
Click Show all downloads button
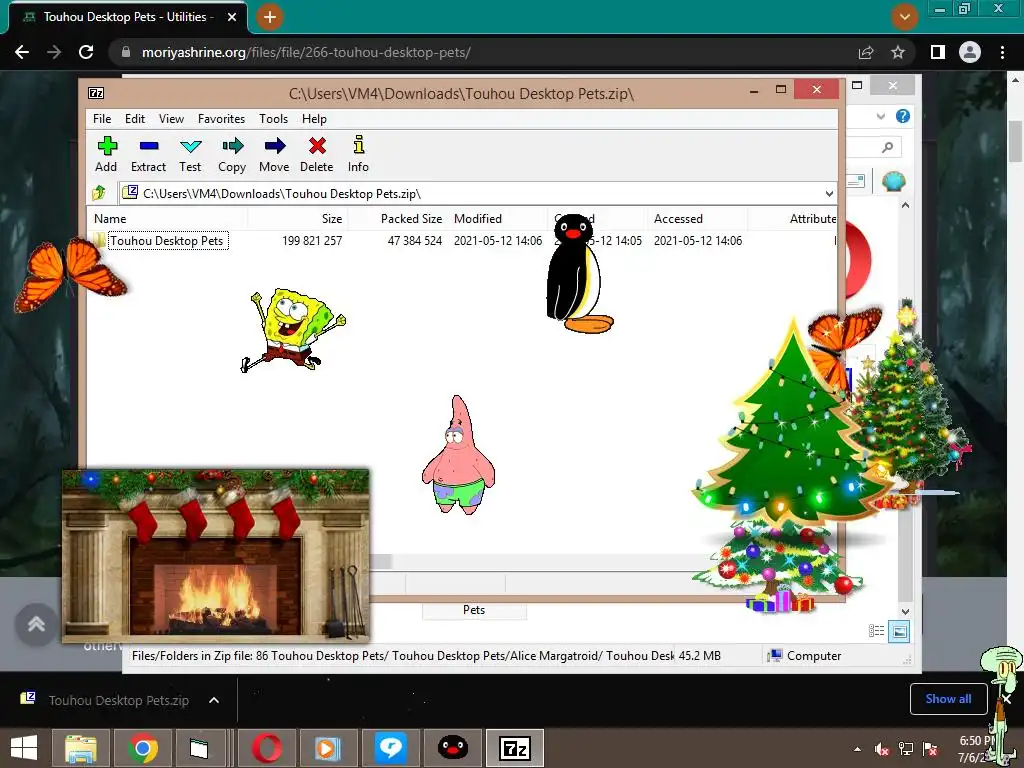(x=948, y=699)
